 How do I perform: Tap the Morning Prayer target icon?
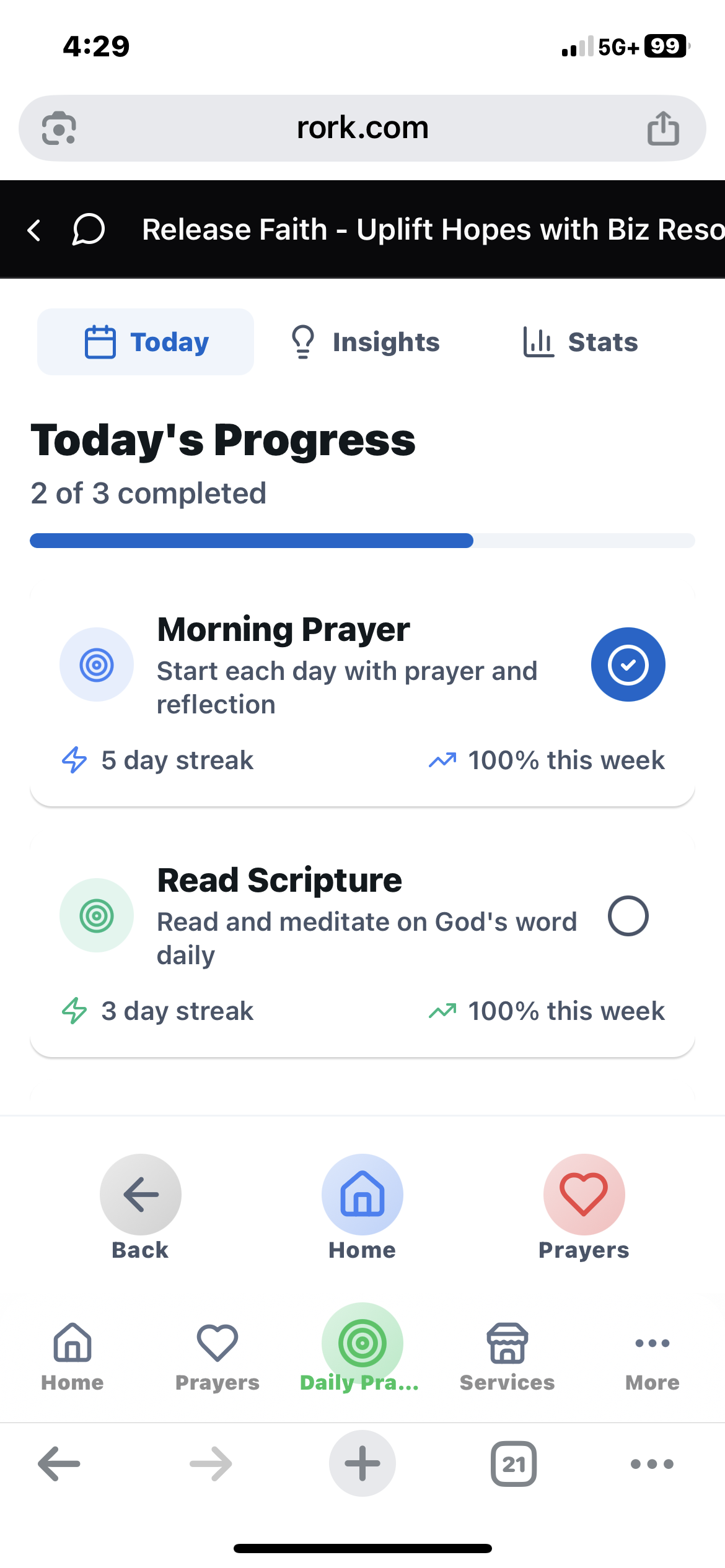click(x=97, y=664)
